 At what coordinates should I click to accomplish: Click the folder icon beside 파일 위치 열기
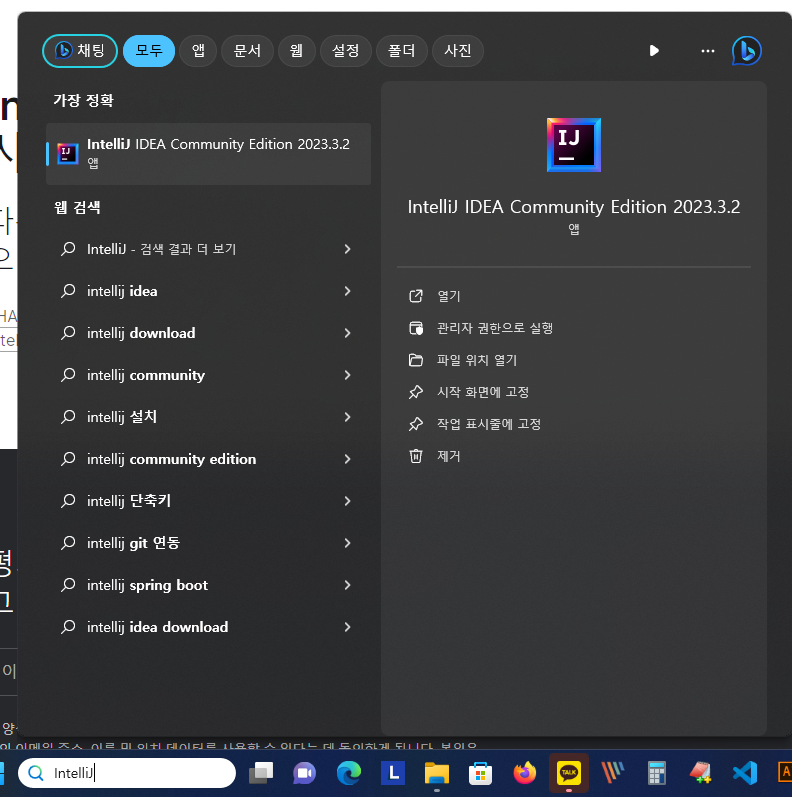tap(416, 360)
